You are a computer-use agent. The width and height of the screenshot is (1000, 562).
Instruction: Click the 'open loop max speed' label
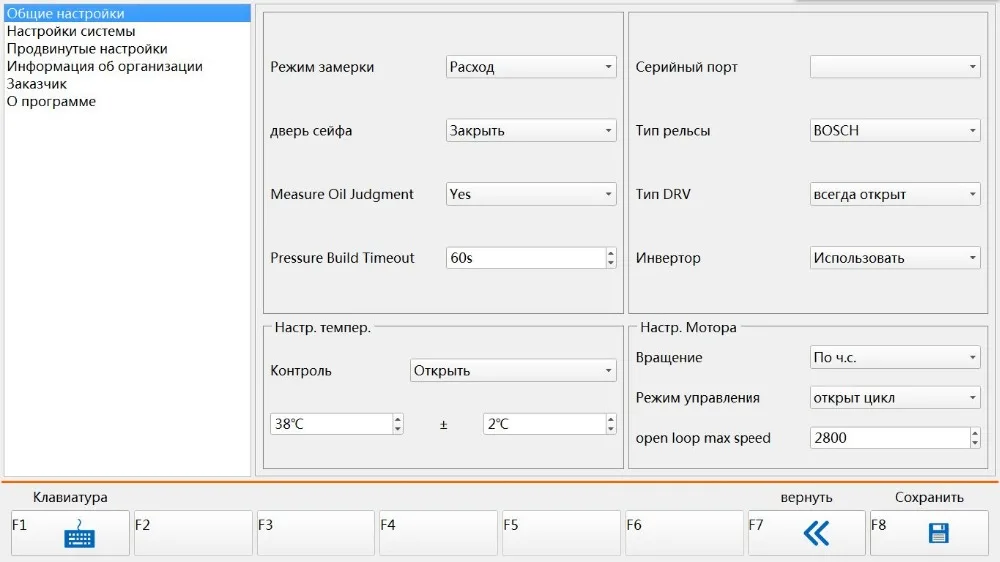[703, 438]
